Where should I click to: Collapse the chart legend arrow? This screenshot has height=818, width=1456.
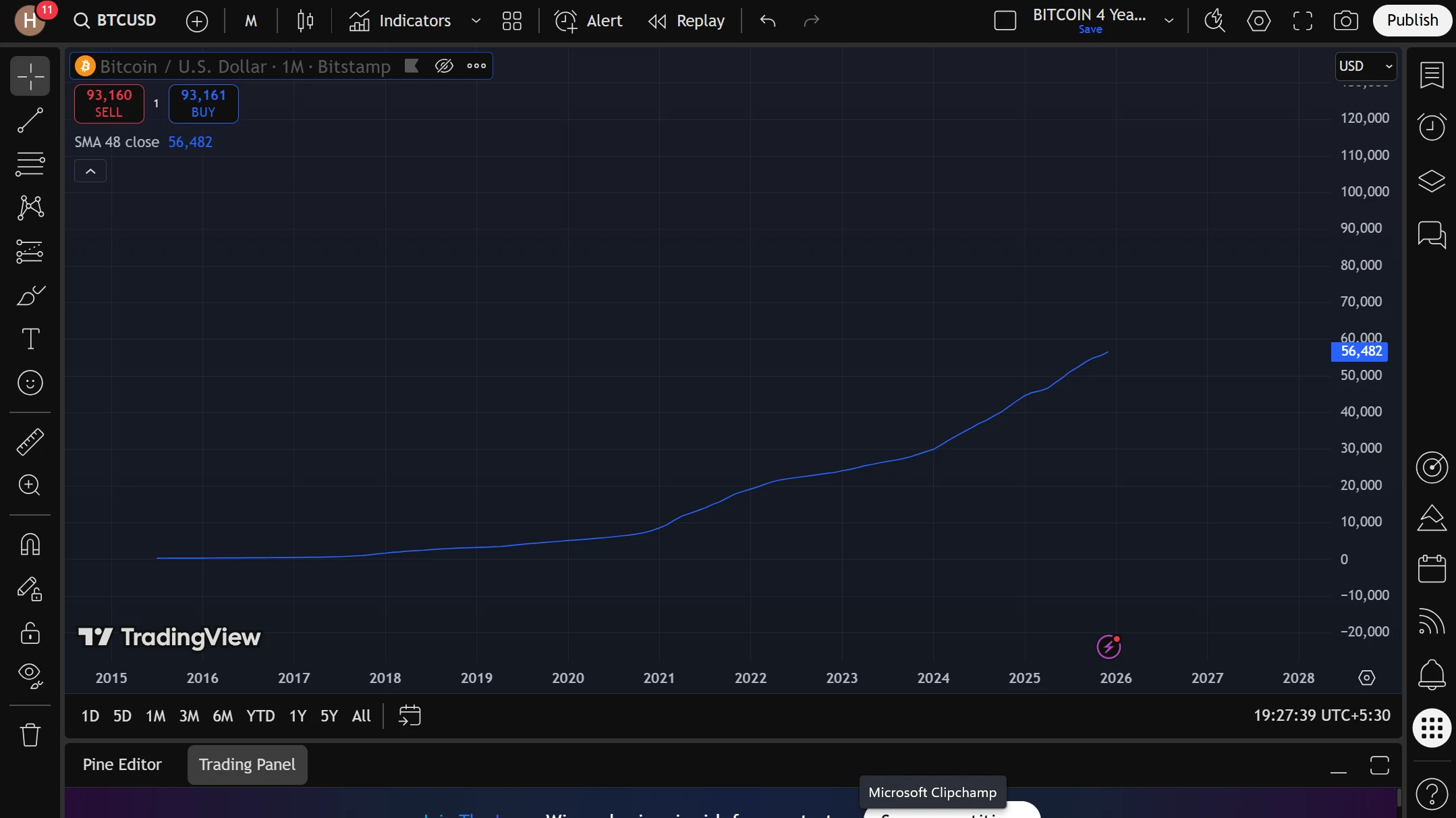click(x=90, y=171)
